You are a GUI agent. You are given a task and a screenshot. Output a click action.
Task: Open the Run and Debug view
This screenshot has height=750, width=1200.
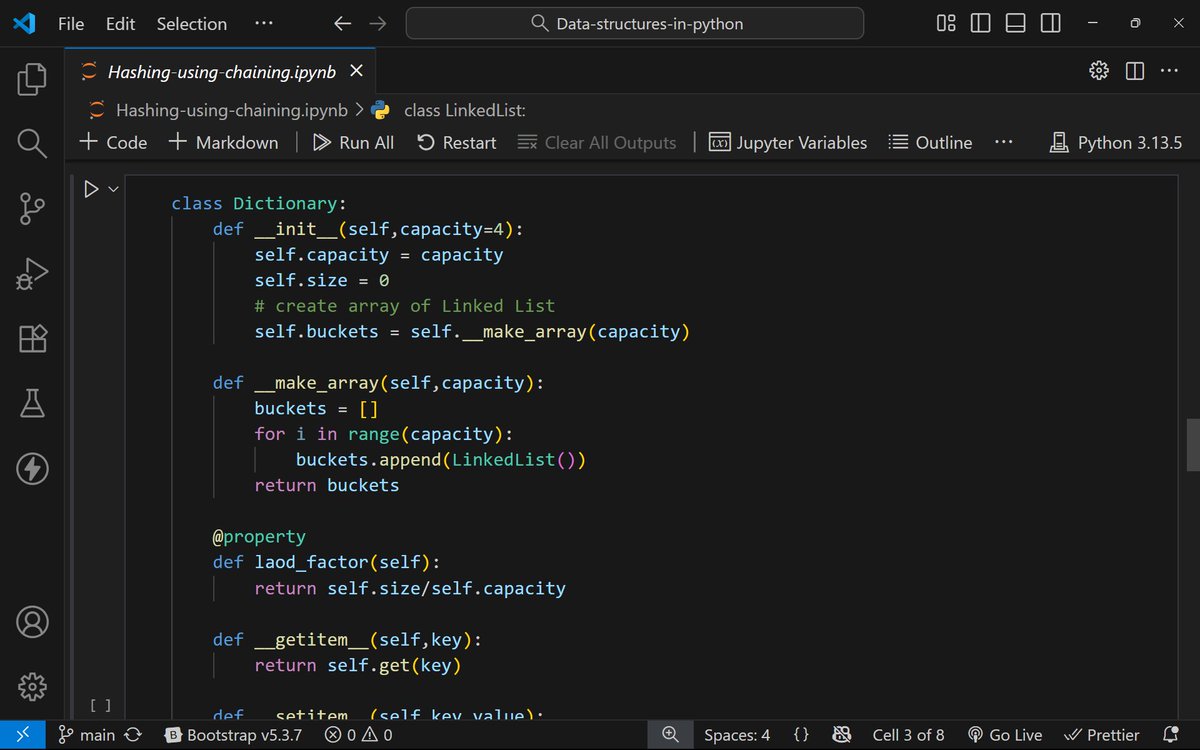click(31, 273)
